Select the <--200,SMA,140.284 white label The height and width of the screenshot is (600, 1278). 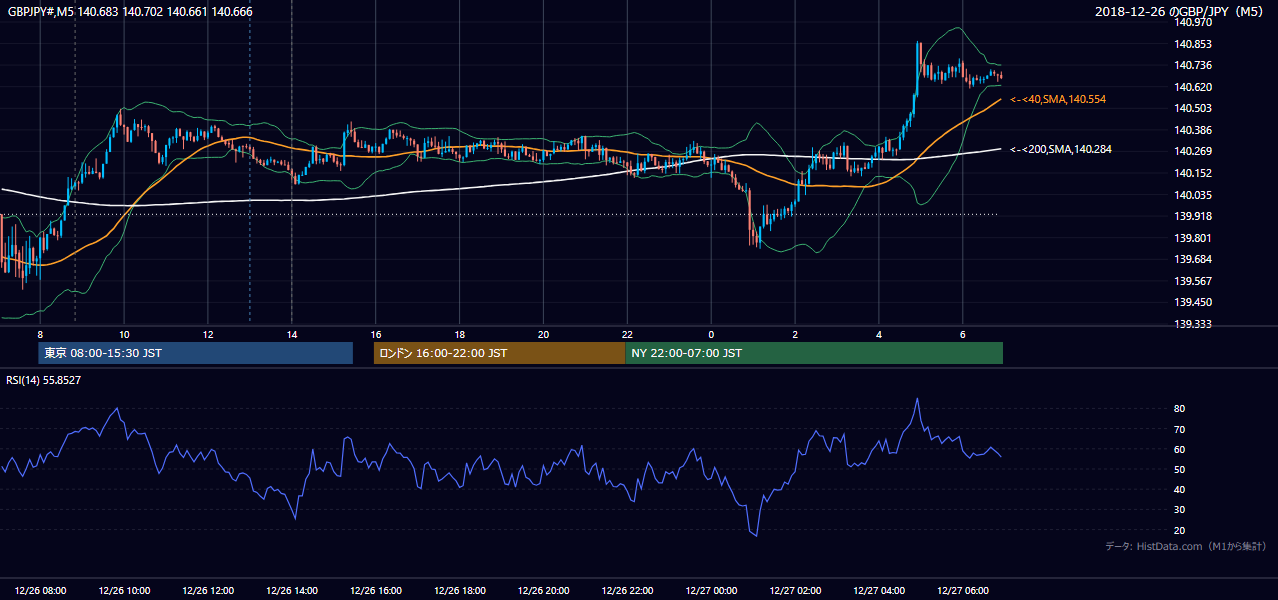1061,150
